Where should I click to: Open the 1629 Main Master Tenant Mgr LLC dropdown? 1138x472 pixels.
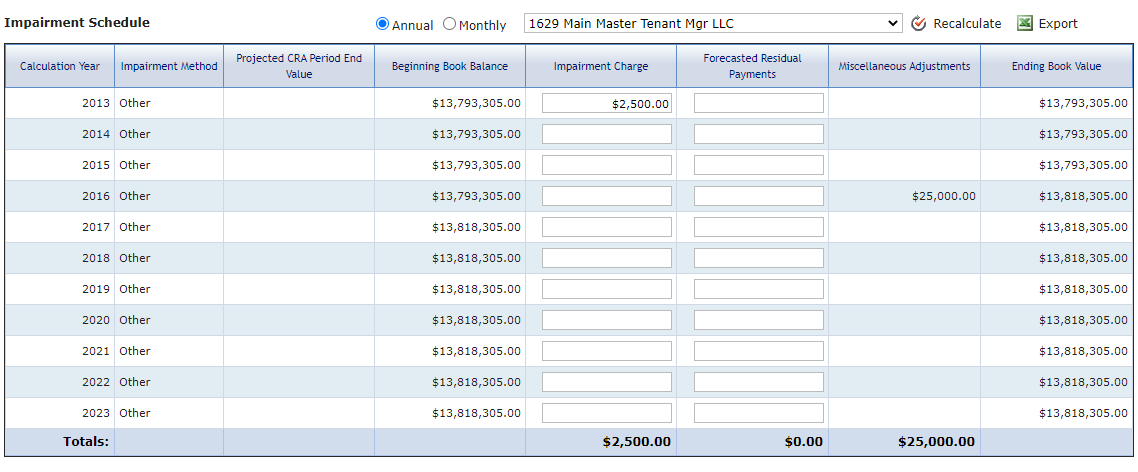click(713, 23)
